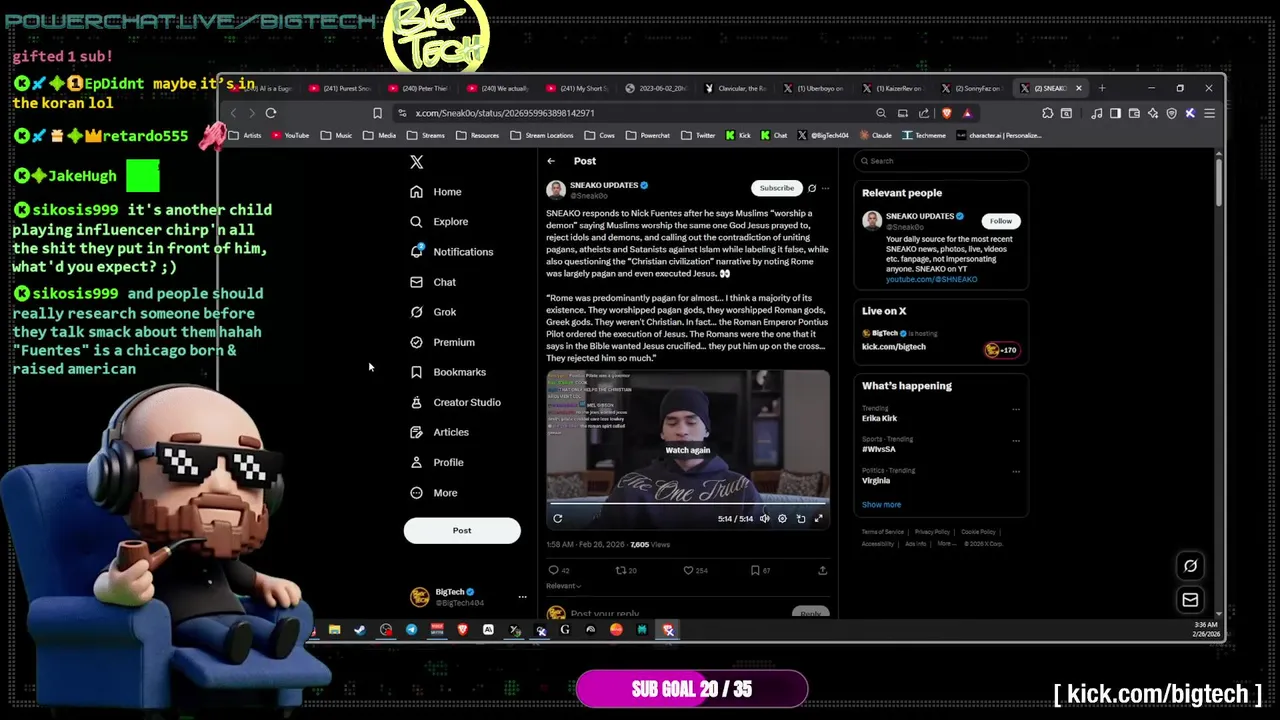
Task: Click the reply count icon showing 42
Action: 553,571
